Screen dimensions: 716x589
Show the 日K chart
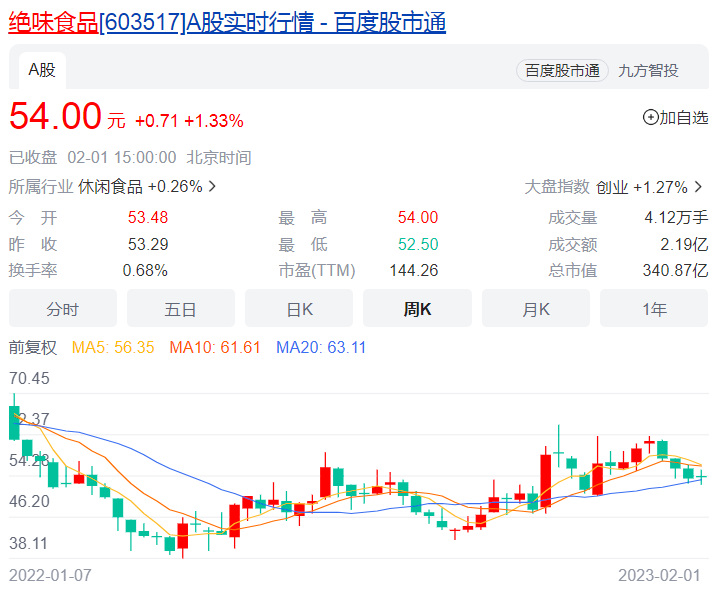pyautogui.click(x=299, y=309)
